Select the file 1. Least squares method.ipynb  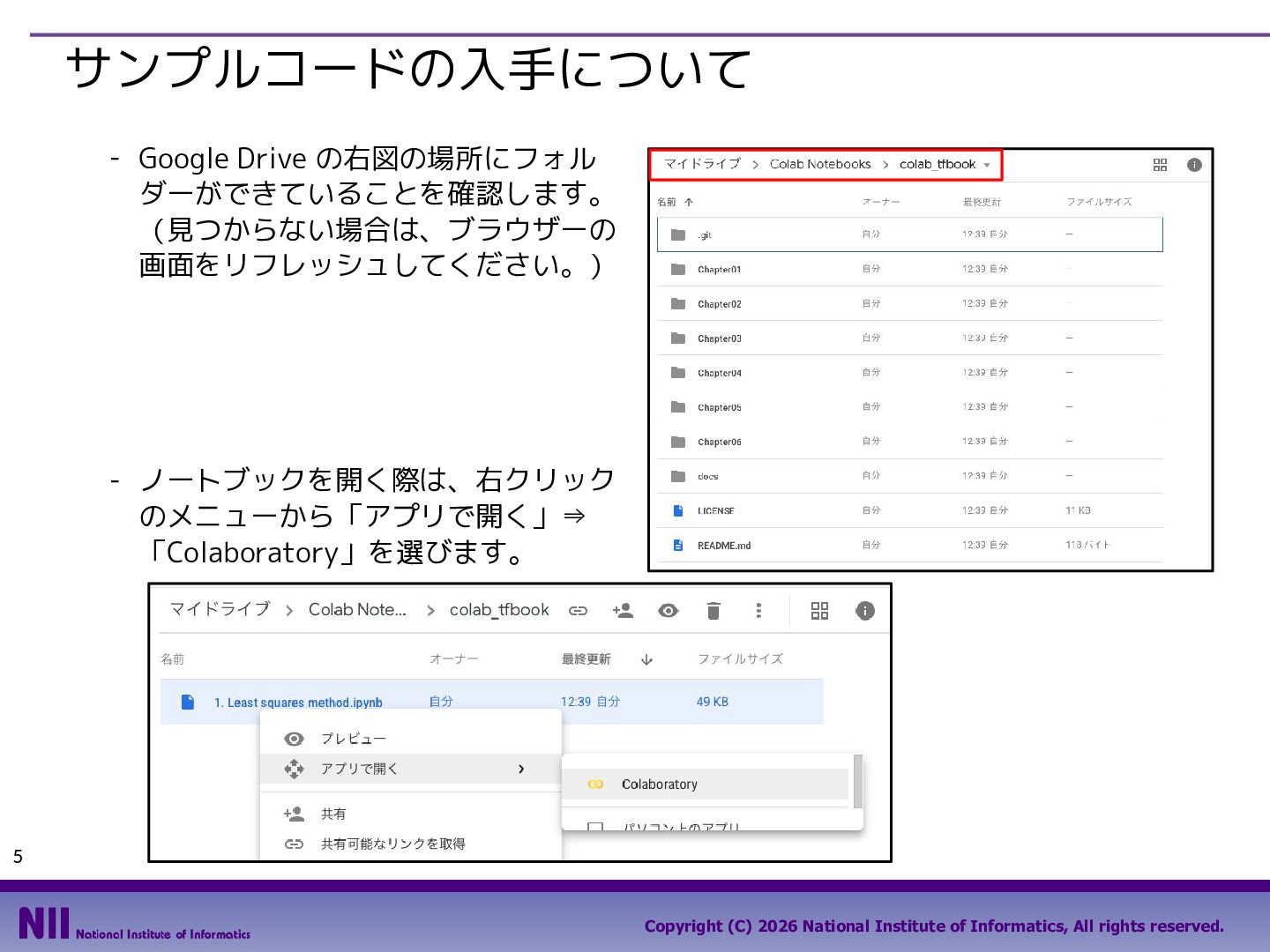[492, 702]
